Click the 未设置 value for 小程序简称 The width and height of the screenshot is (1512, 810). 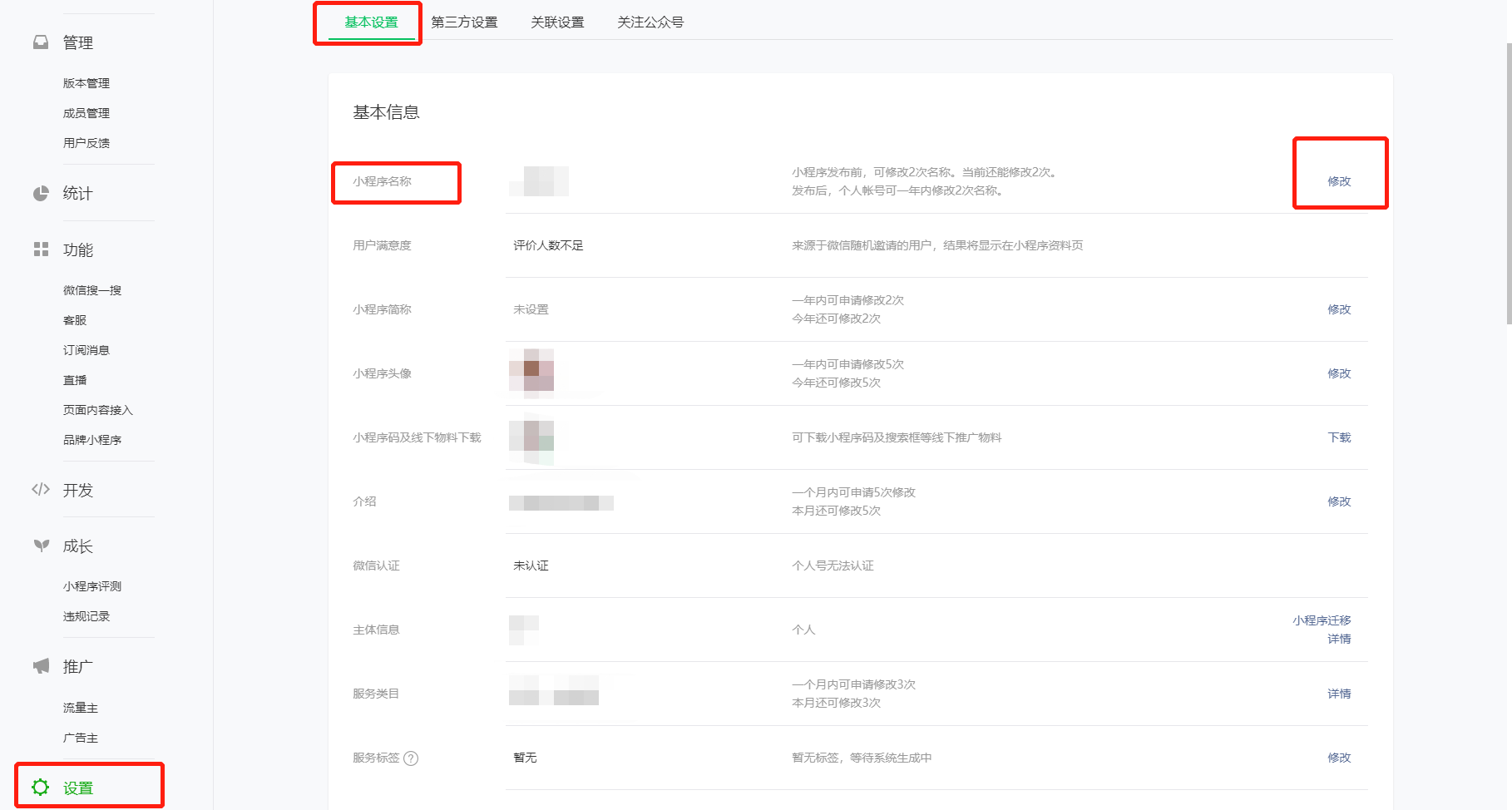coord(531,309)
